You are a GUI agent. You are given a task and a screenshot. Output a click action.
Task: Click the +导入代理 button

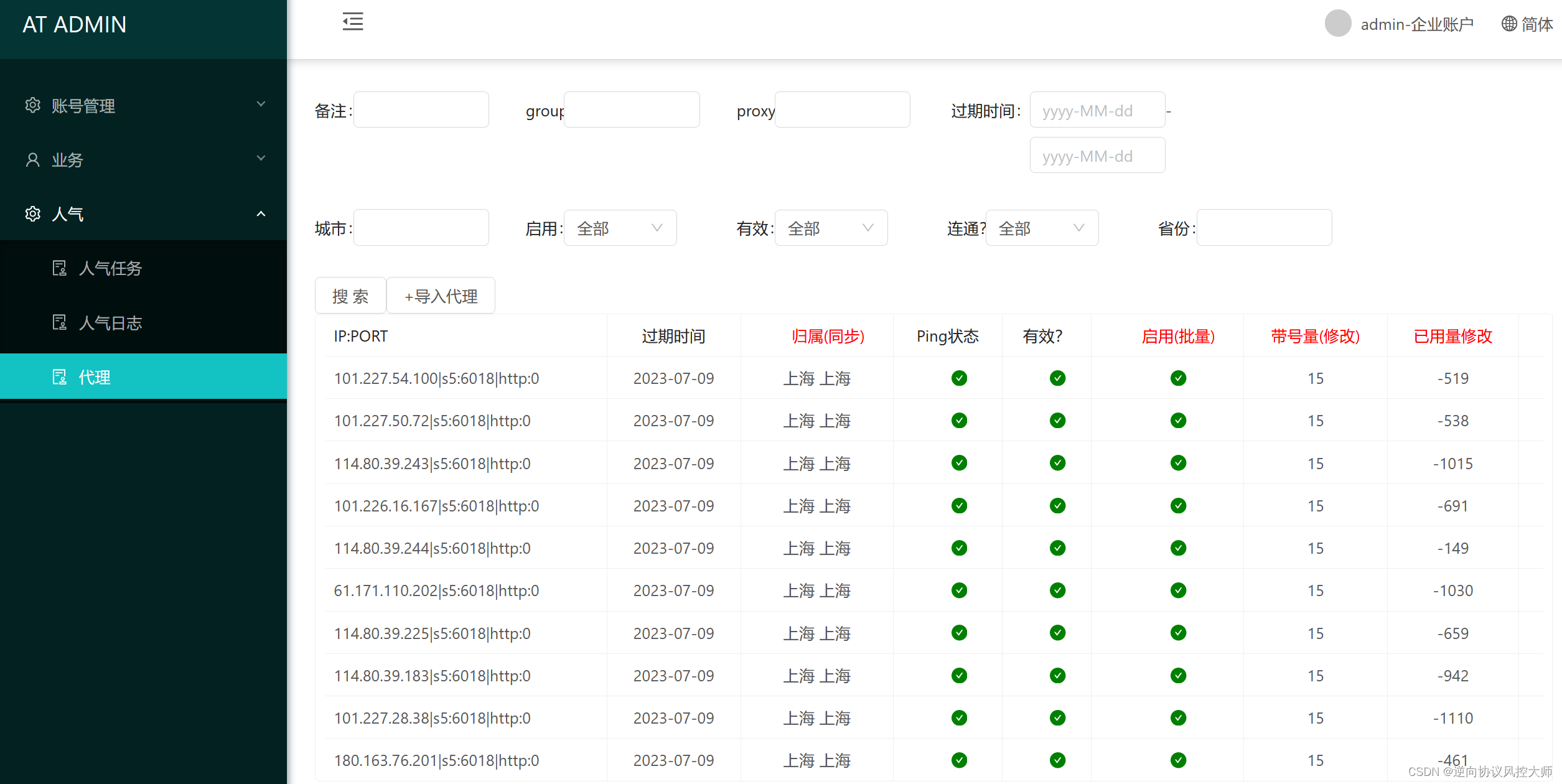(441, 296)
